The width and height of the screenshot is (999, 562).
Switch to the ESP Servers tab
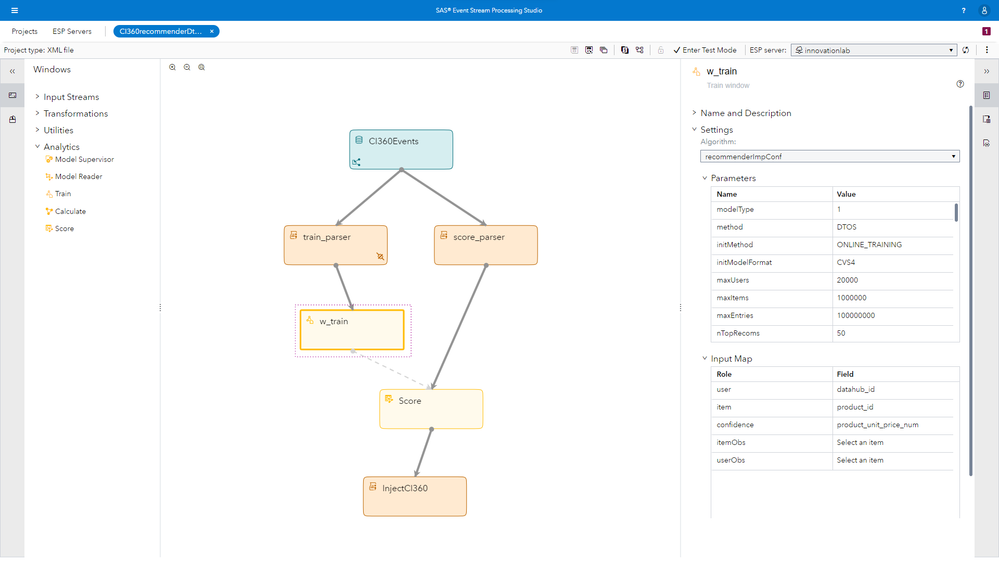coord(72,31)
